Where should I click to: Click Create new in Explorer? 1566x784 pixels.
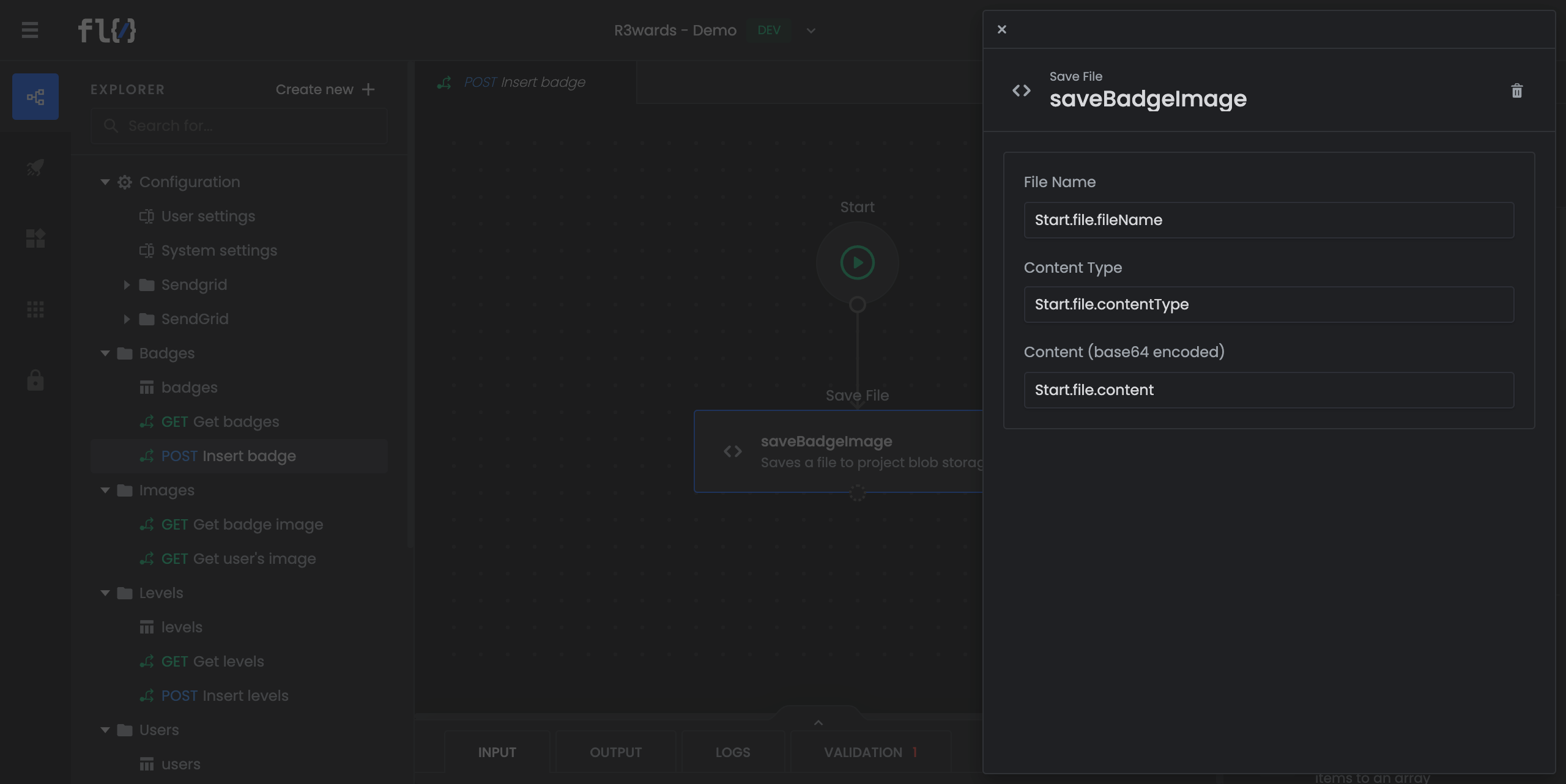(x=325, y=89)
